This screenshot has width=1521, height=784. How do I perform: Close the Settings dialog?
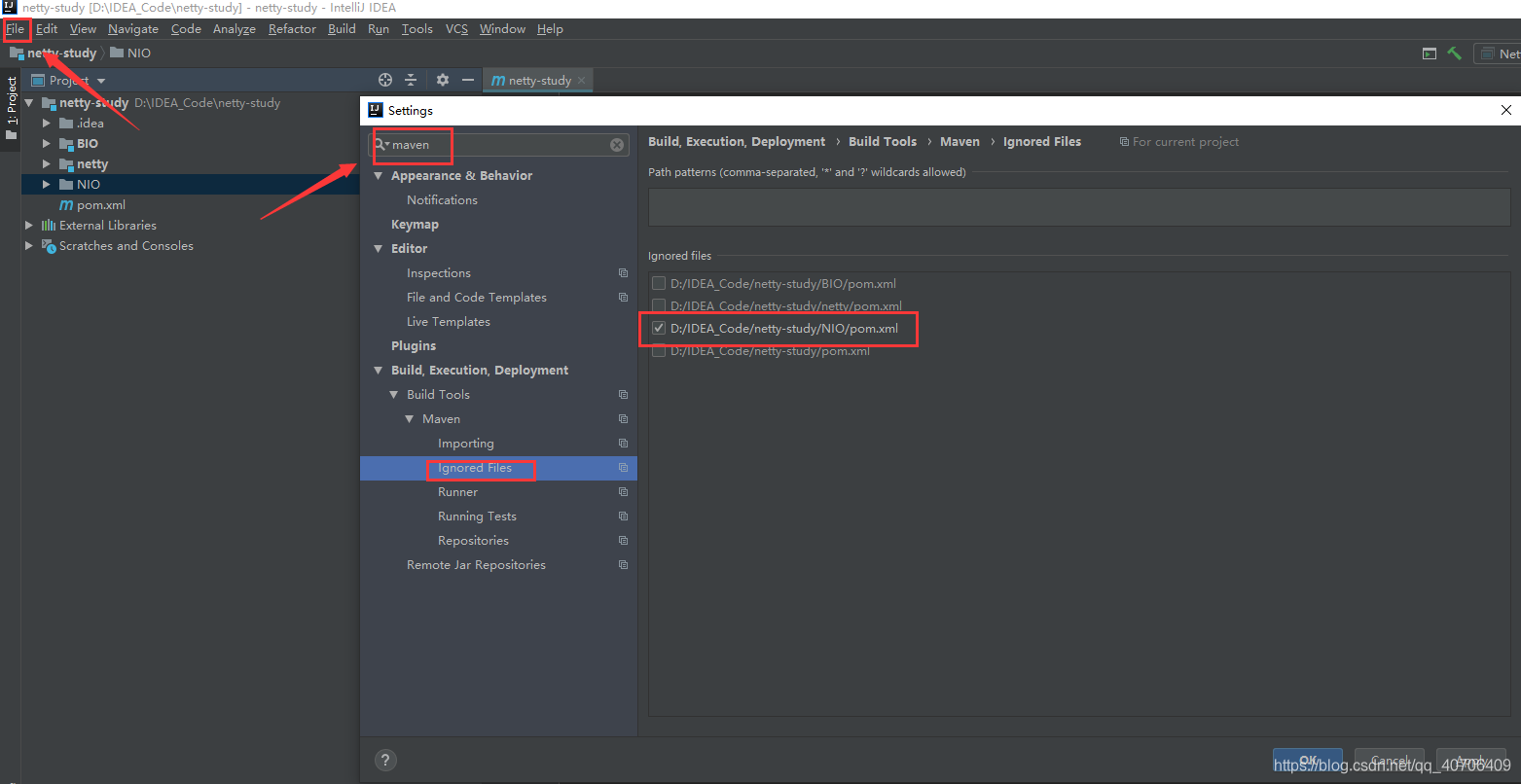pos(1507,111)
